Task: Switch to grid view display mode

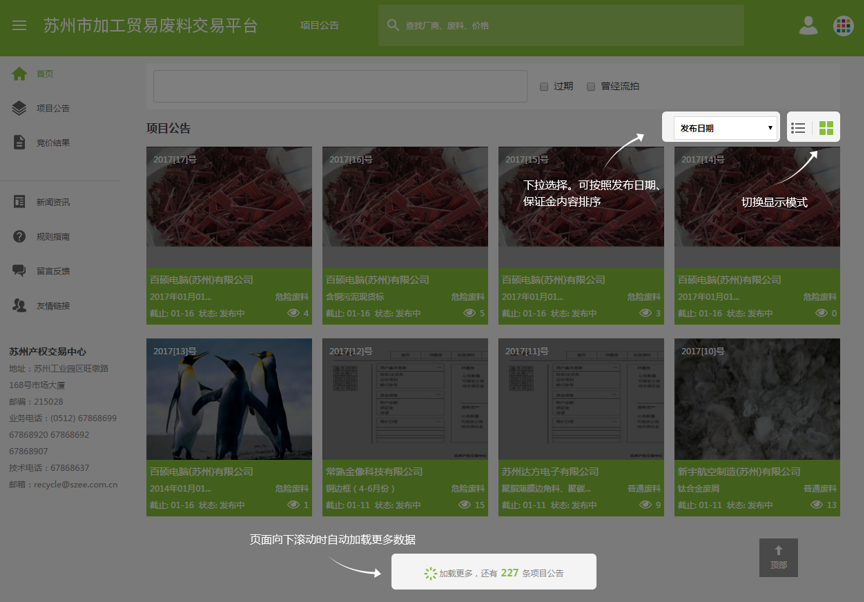Action: (826, 128)
